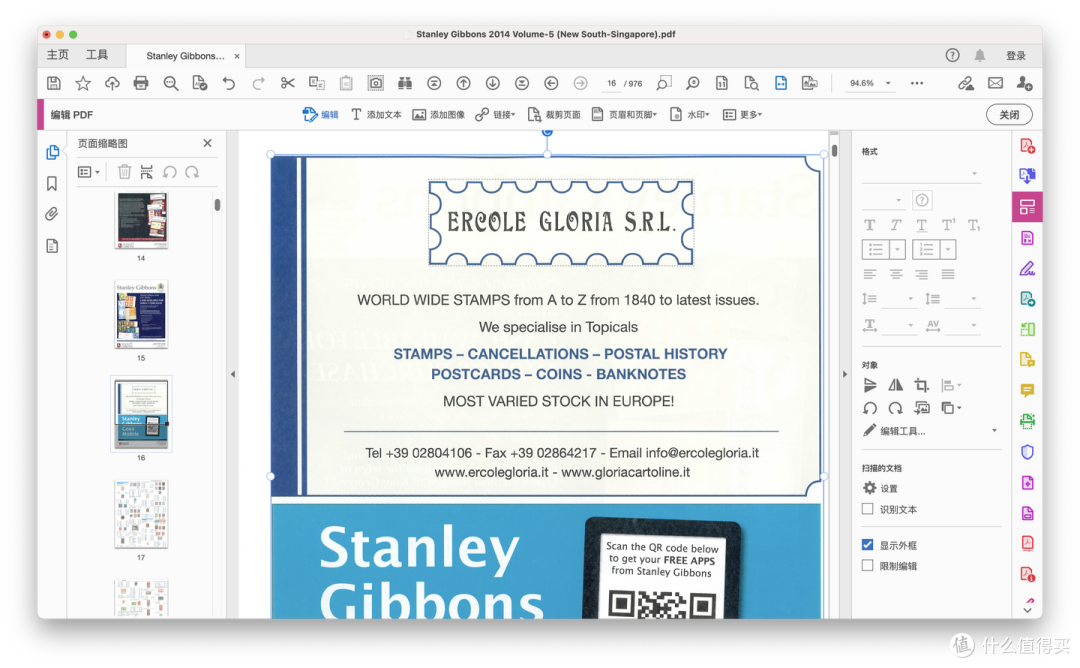Click the document vertical scrollbar
Image resolution: width=1080 pixels, height=668 pixels.
834,149
